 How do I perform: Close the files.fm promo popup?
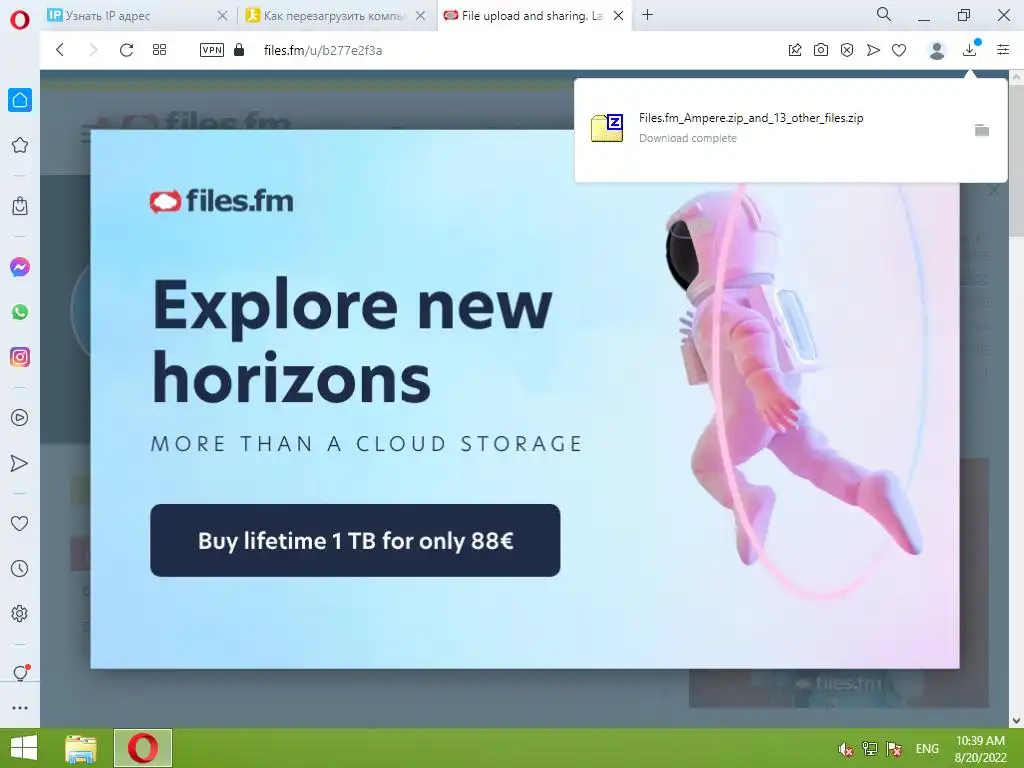[x=994, y=191]
